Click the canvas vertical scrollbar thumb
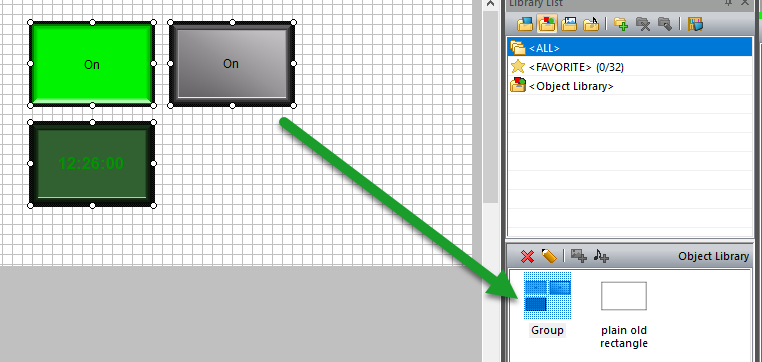Viewport: 762px width, 362px height. click(491, 107)
